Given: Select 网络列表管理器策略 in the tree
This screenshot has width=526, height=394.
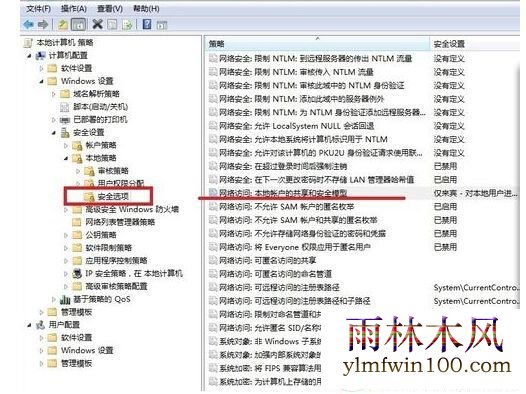Looking at the screenshot, I should point(120,222).
